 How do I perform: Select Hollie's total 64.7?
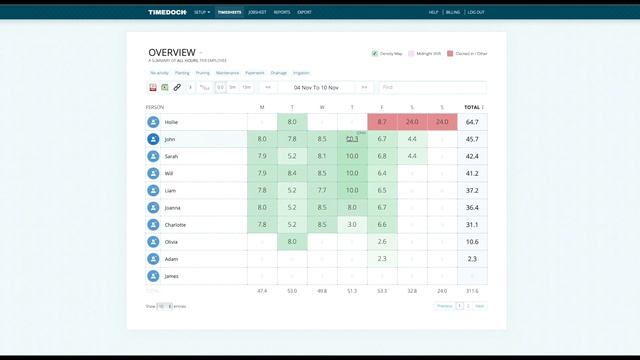472,122
